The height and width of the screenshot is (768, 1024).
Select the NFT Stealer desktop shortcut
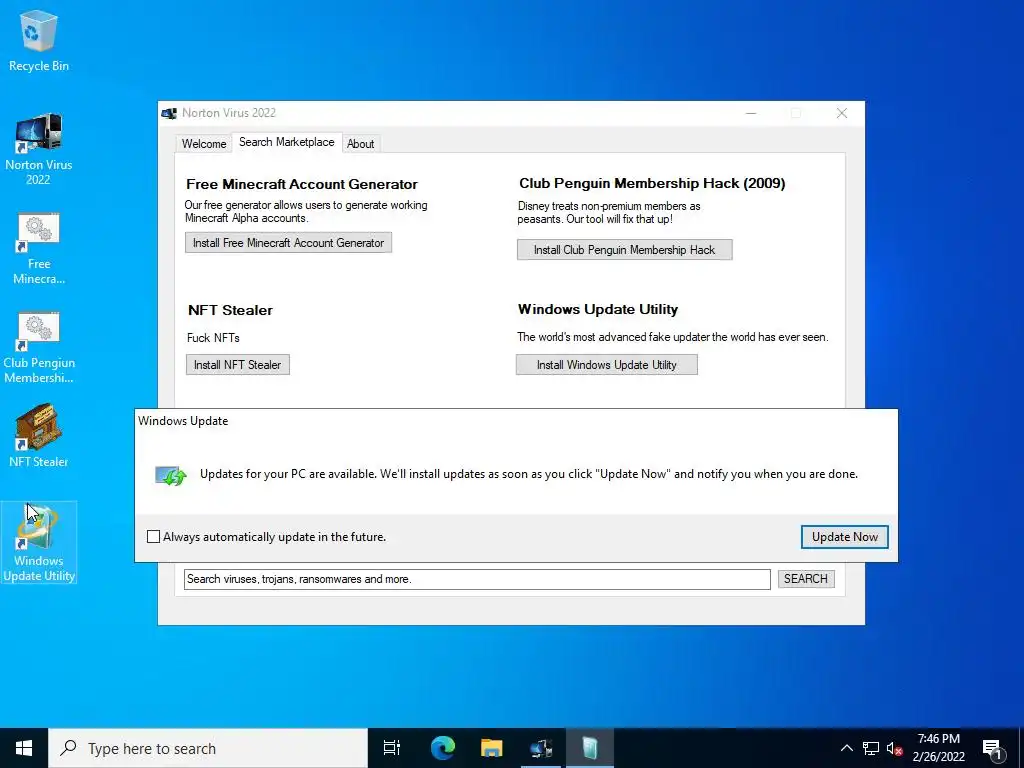39,436
